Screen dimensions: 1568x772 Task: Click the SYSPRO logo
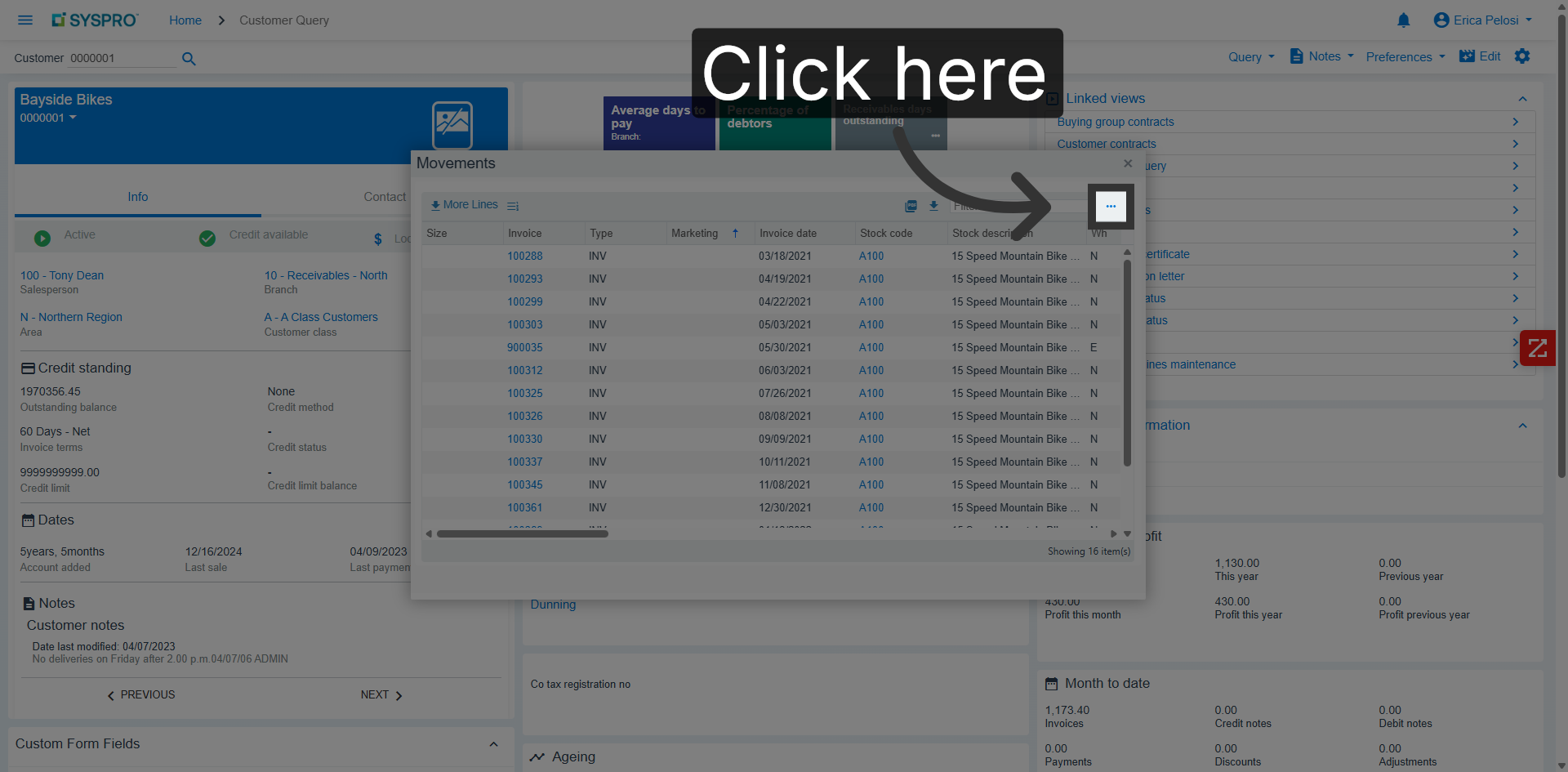[x=95, y=20]
